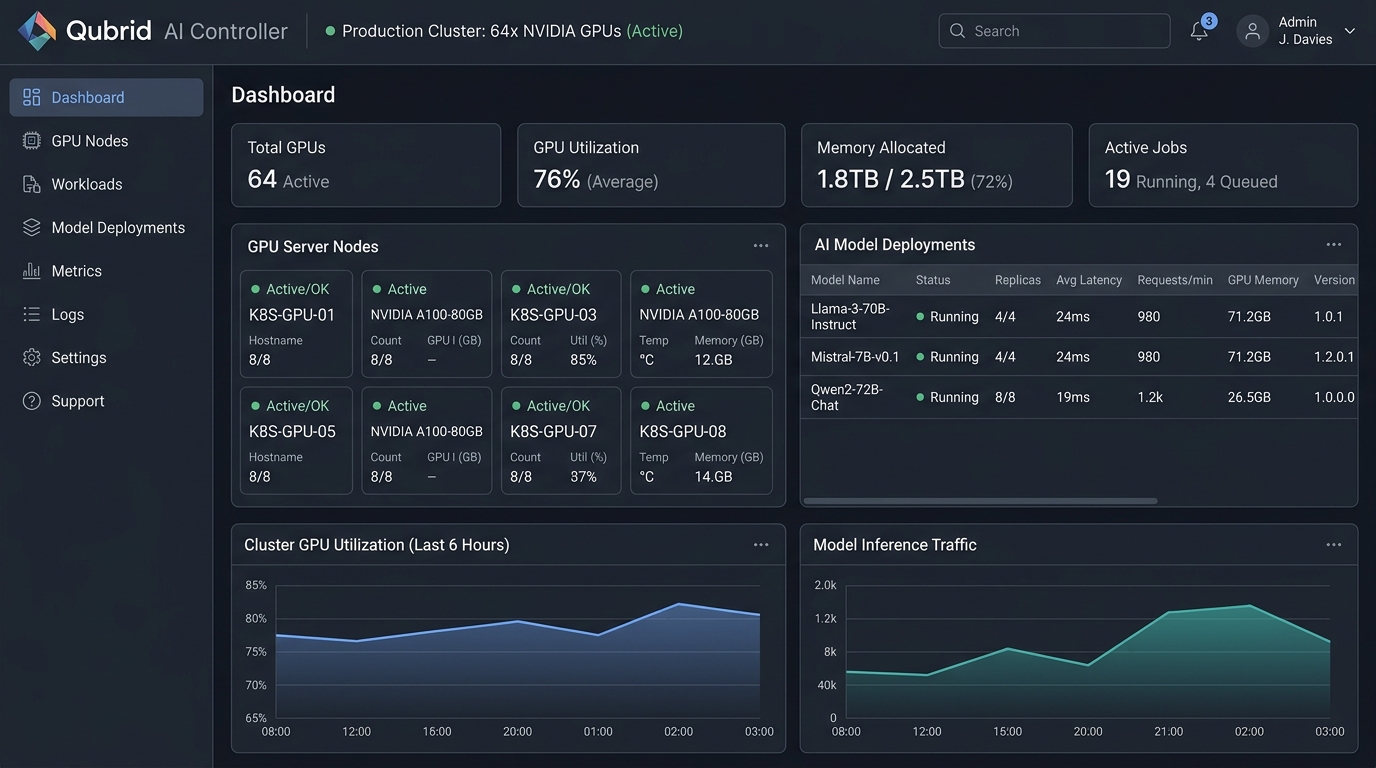Go to Dashboard in sidebar
This screenshot has width=1376, height=768.
[x=106, y=97]
